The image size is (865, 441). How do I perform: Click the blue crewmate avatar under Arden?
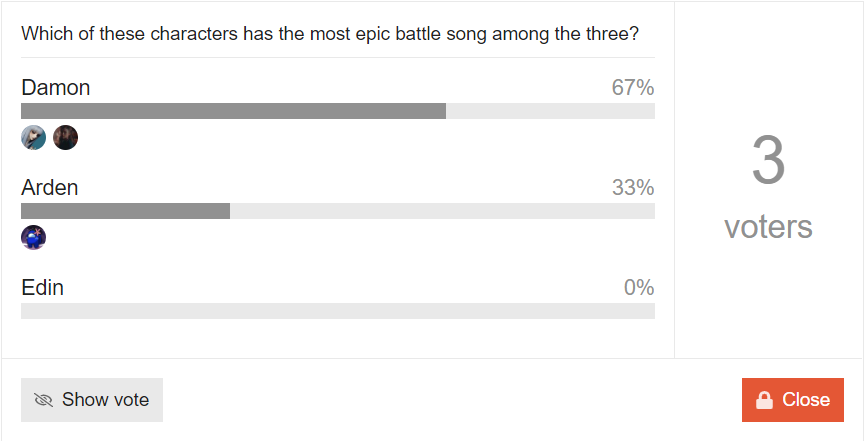click(34, 237)
